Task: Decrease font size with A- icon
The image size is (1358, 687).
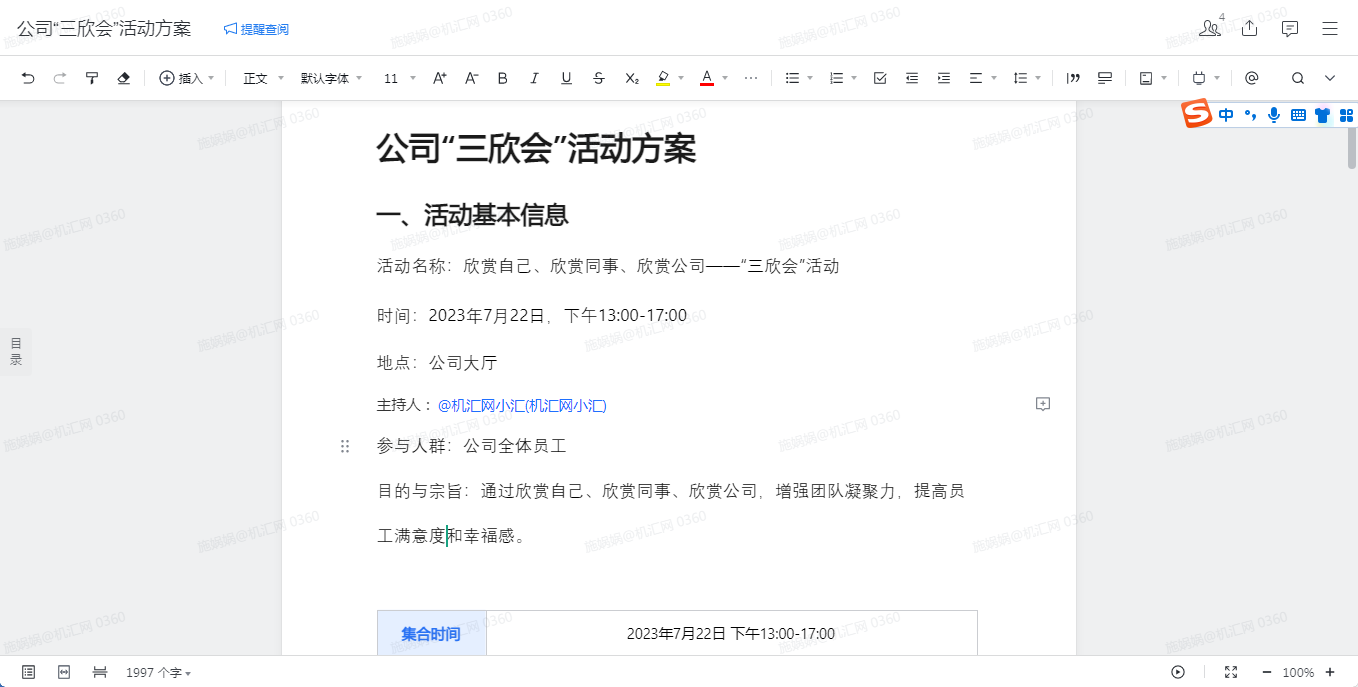Action: point(472,78)
